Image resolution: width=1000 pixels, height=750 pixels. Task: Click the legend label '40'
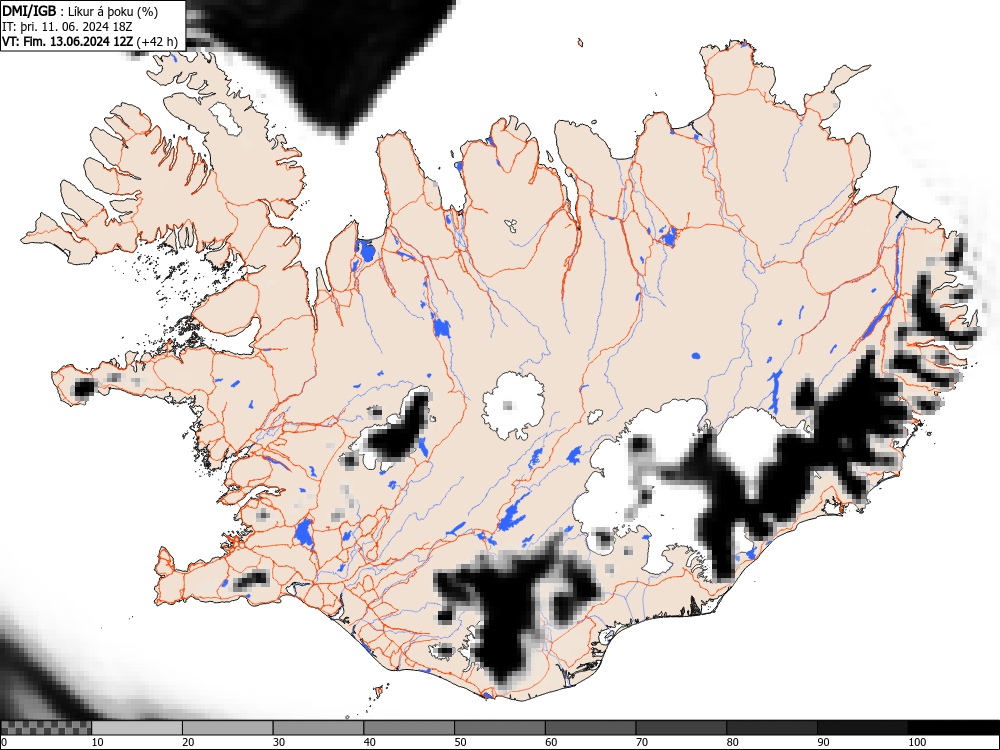click(369, 742)
